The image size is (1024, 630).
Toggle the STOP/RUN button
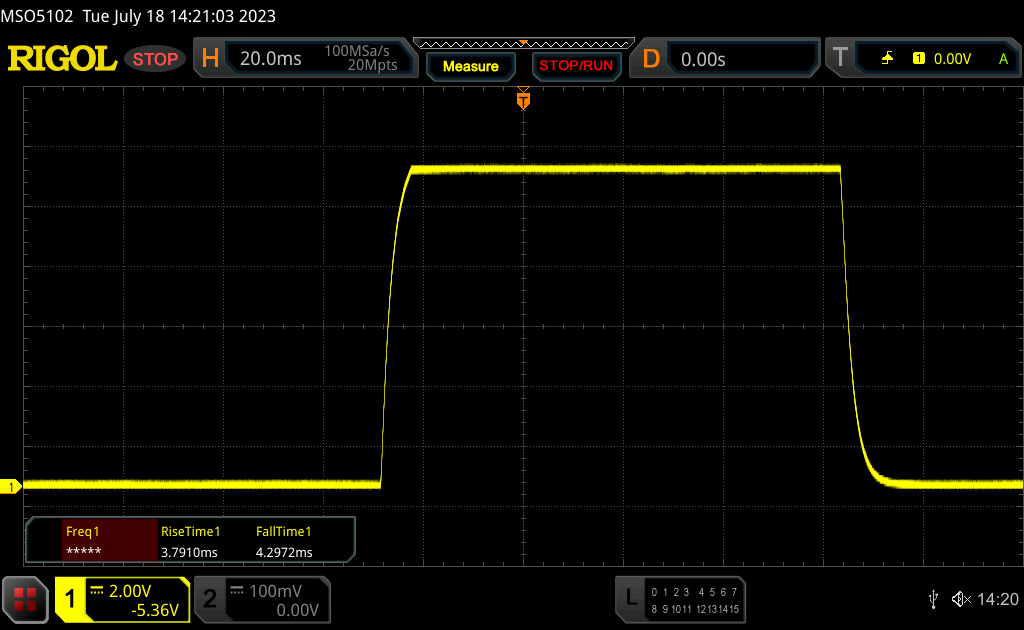tap(576, 66)
